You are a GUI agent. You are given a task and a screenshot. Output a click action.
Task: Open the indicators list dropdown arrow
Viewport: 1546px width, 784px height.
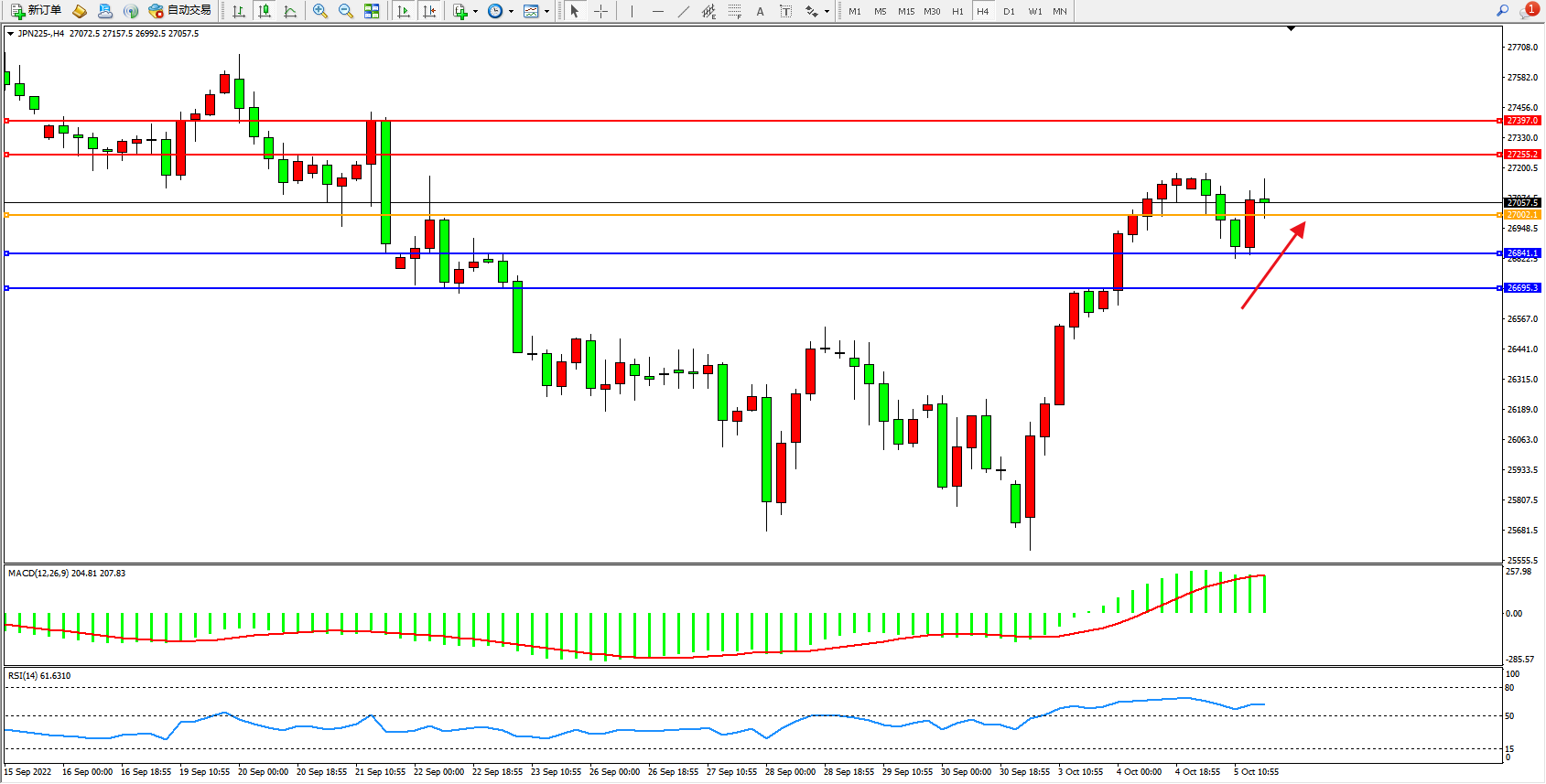(475, 12)
